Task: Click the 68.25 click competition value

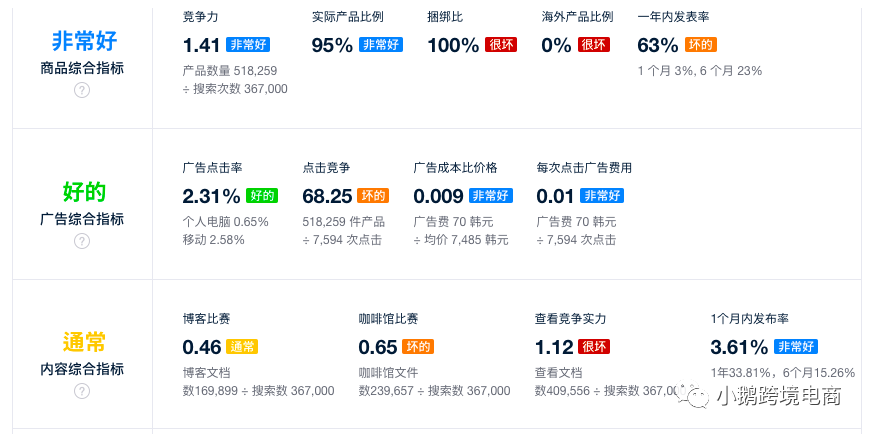Action: coord(327,196)
